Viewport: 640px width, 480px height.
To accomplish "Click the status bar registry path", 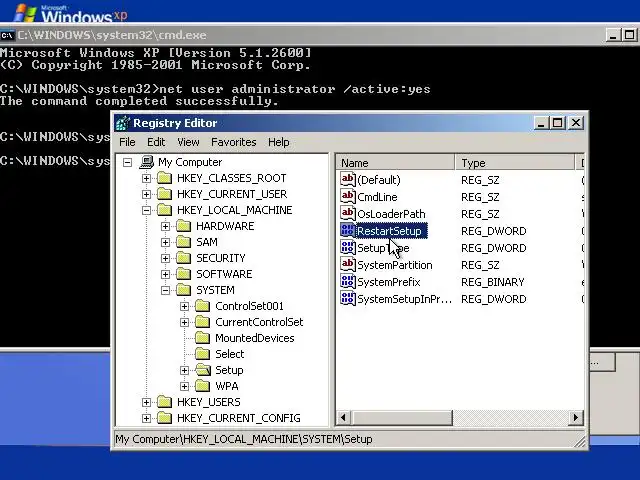I will tap(244, 439).
